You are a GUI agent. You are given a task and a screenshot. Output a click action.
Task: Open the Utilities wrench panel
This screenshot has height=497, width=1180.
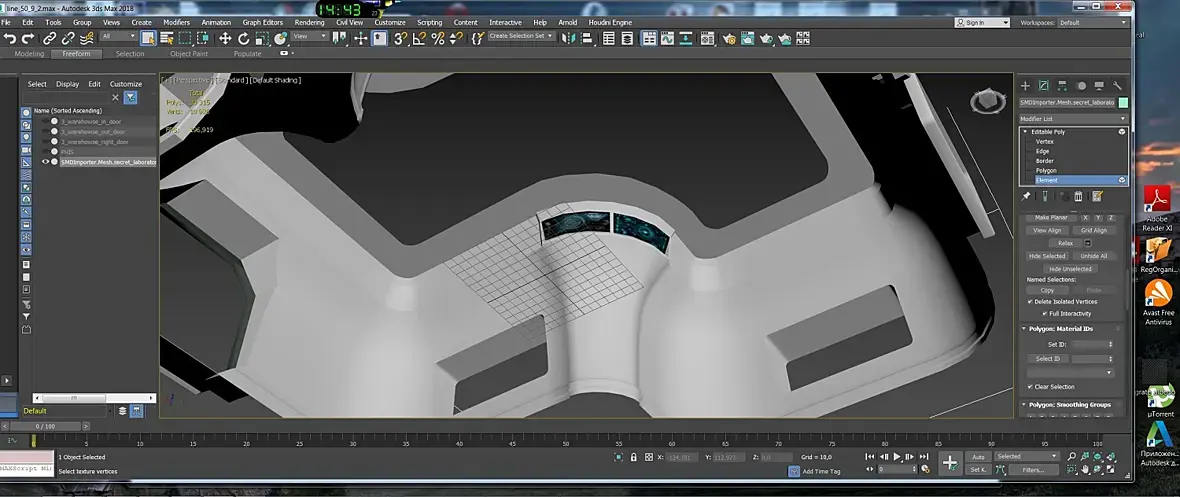click(1118, 86)
